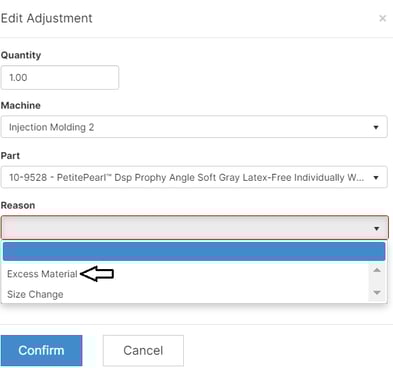This screenshot has width=393, height=371.
Task: Click the 10-9528 PetitePearl part value
Action: [x=186, y=178]
